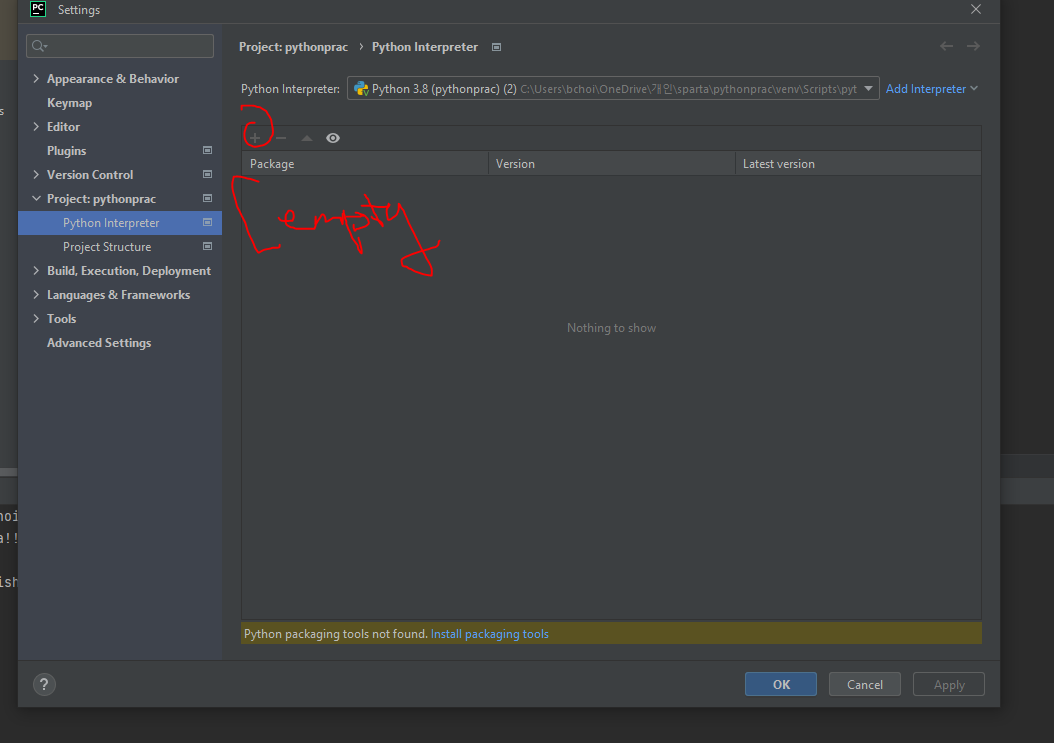
Task: Toggle show early releases eye icon
Action: coord(333,138)
